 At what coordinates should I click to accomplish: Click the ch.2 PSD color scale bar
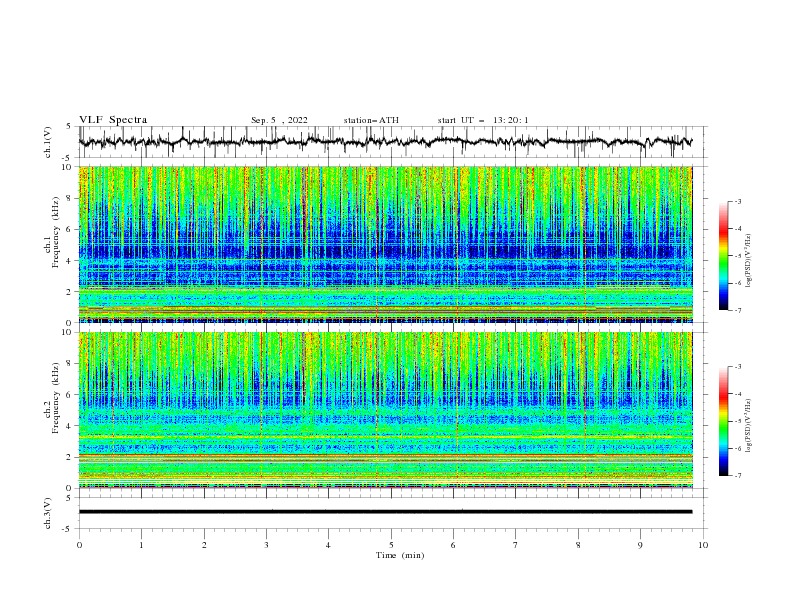click(x=724, y=421)
